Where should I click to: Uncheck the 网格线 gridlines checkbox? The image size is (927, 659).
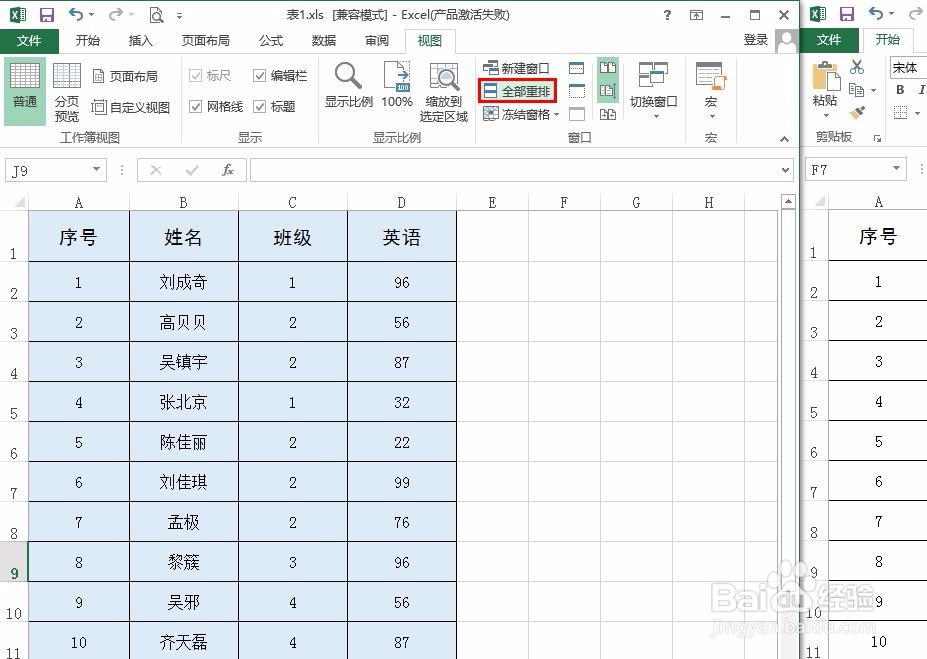tap(198, 107)
